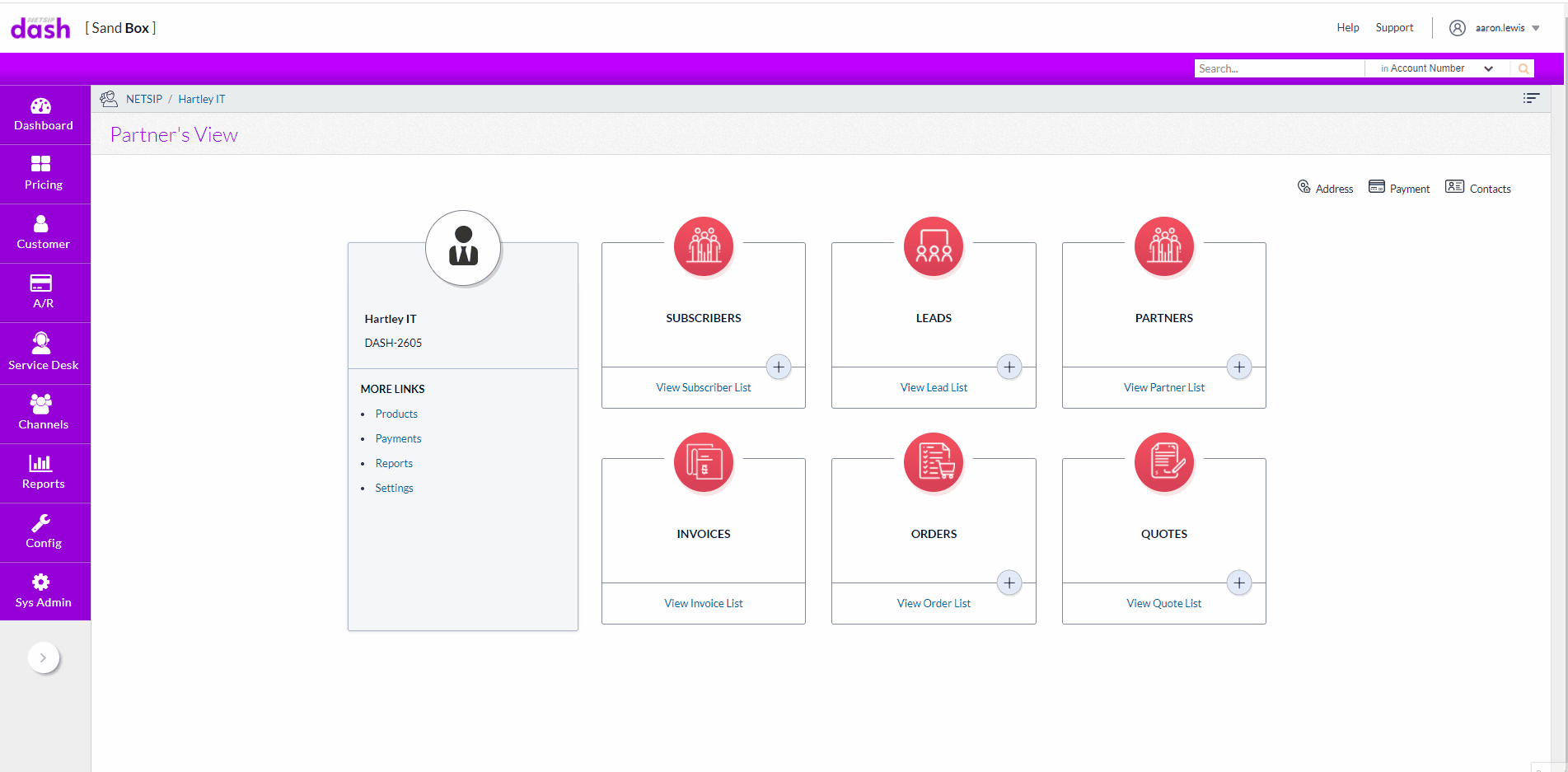Click the search magnifier button
Viewport: 1568px width, 772px height.
1524,68
